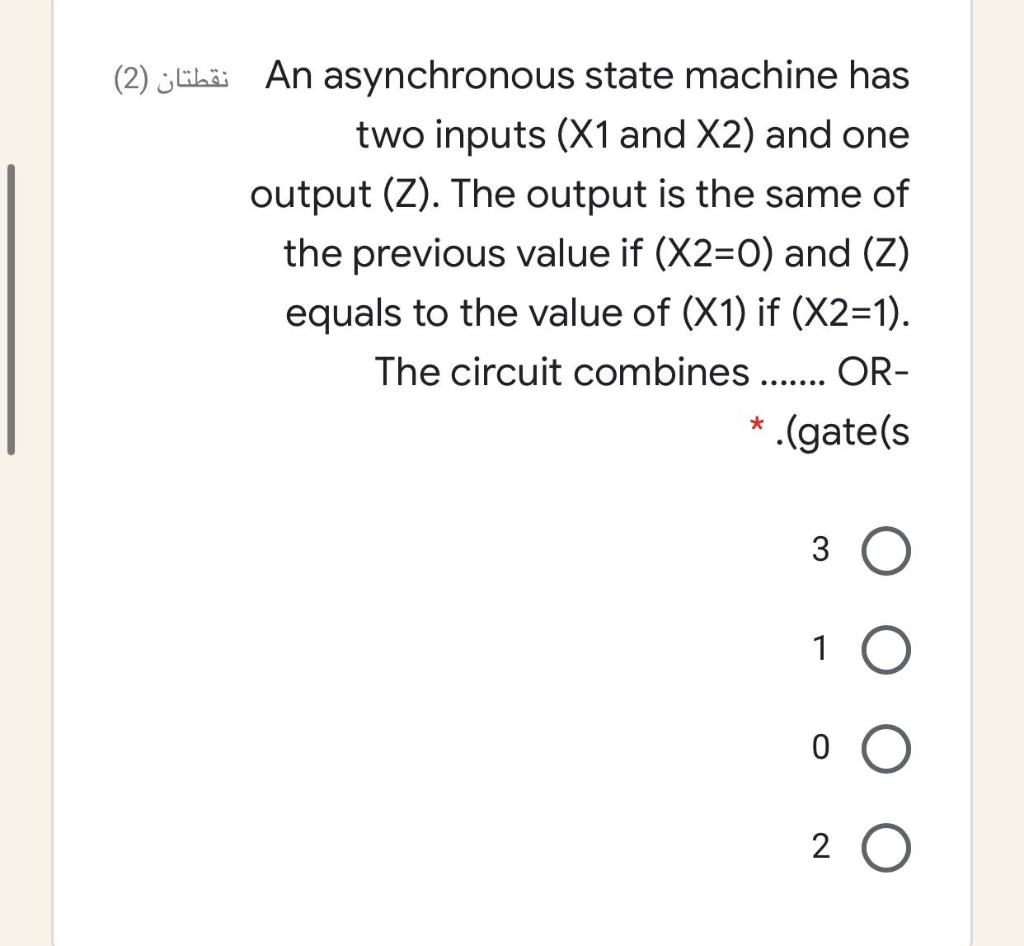
Task: Click the answer label 1
Action: [x=820, y=648]
